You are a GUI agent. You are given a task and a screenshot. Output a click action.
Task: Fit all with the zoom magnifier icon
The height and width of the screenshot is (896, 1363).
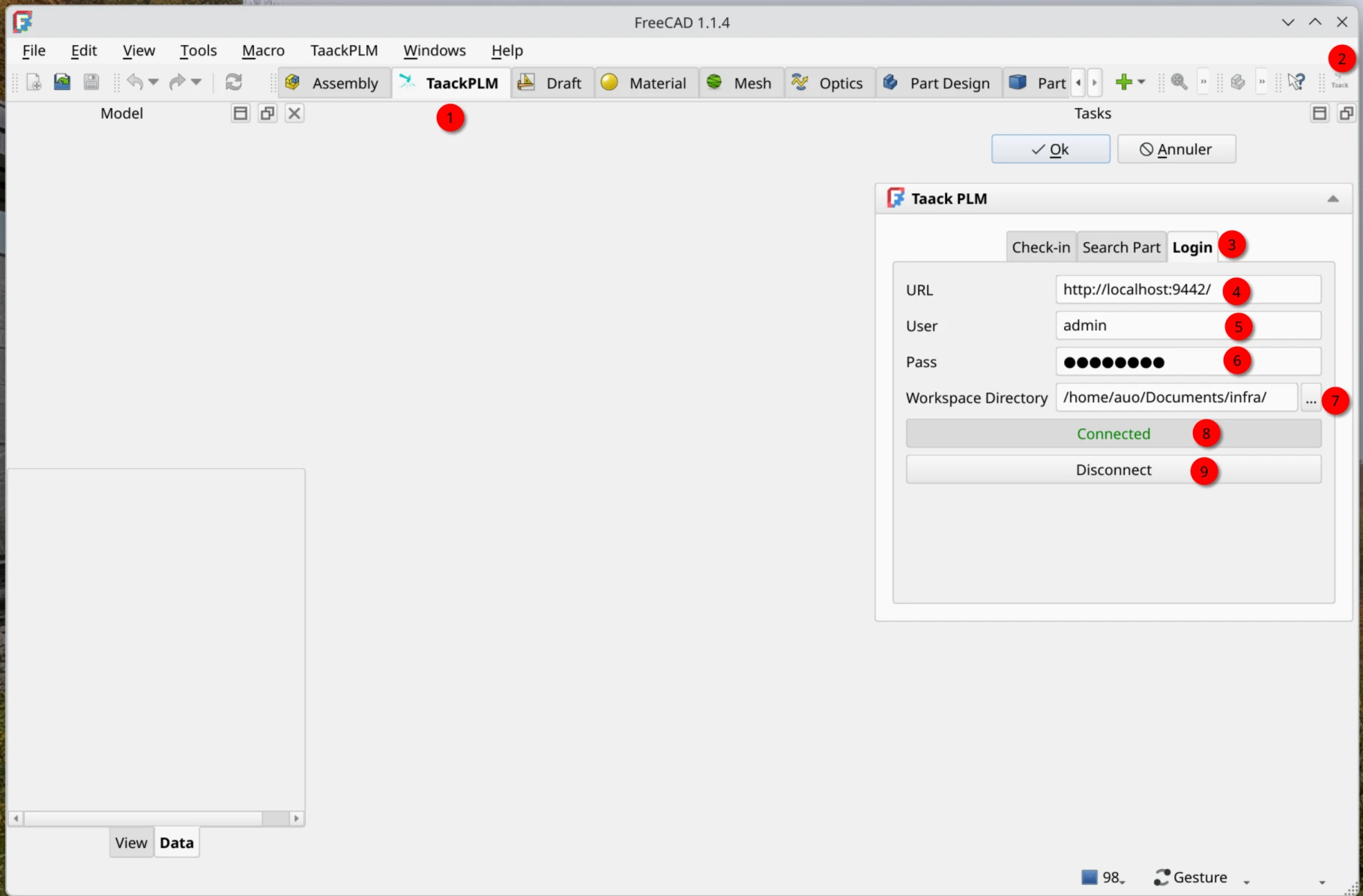[x=1179, y=82]
